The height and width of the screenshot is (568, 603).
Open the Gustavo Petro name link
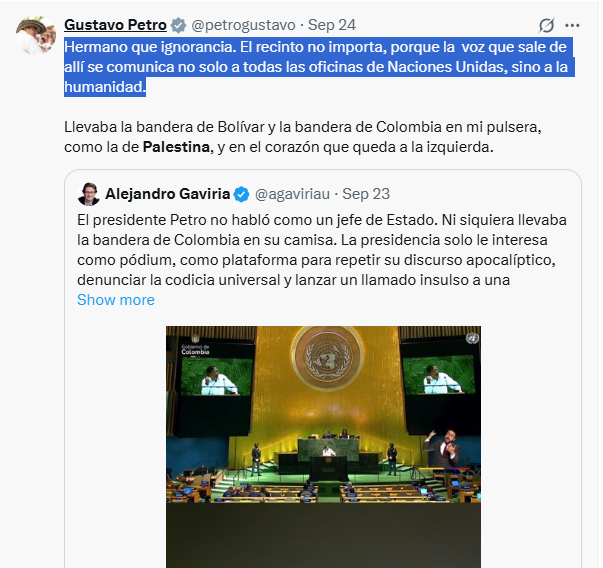pyautogui.click(x=115, y=25)
